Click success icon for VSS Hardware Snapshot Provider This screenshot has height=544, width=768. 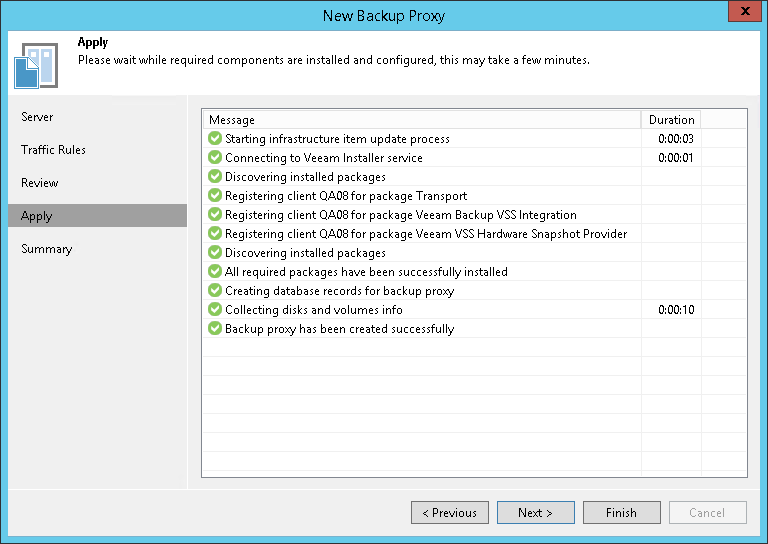click(214, 234)
